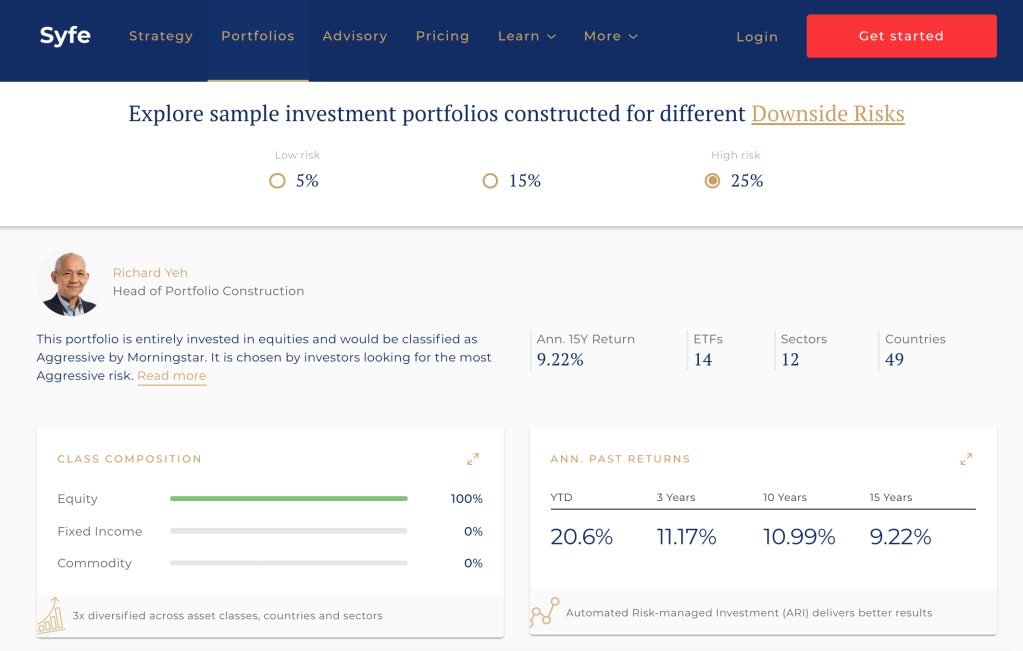Expand the Class Composition card

(473, 459)
